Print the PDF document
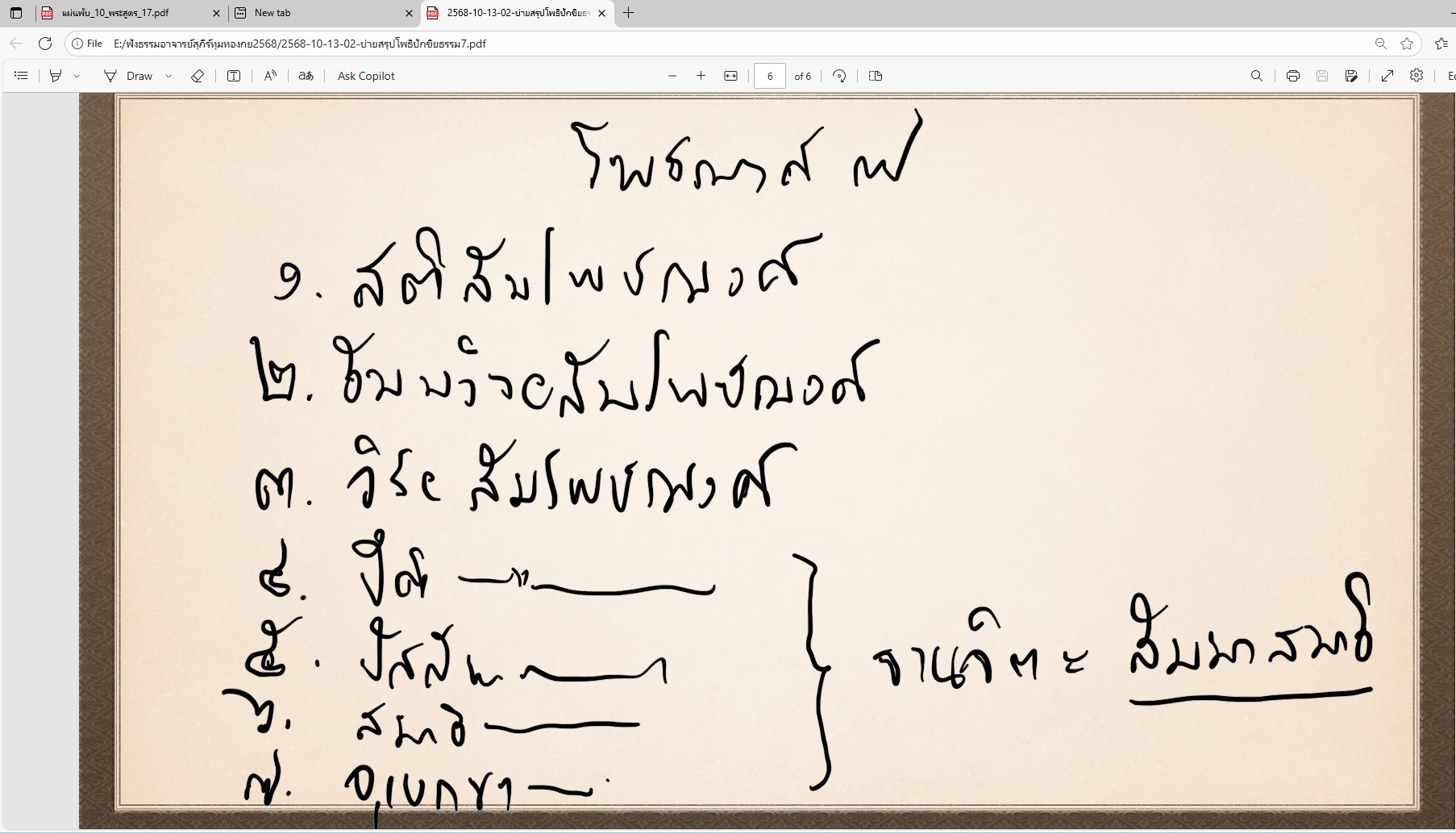This screenshot has height=834, width=1456. tap(1293, 76)
